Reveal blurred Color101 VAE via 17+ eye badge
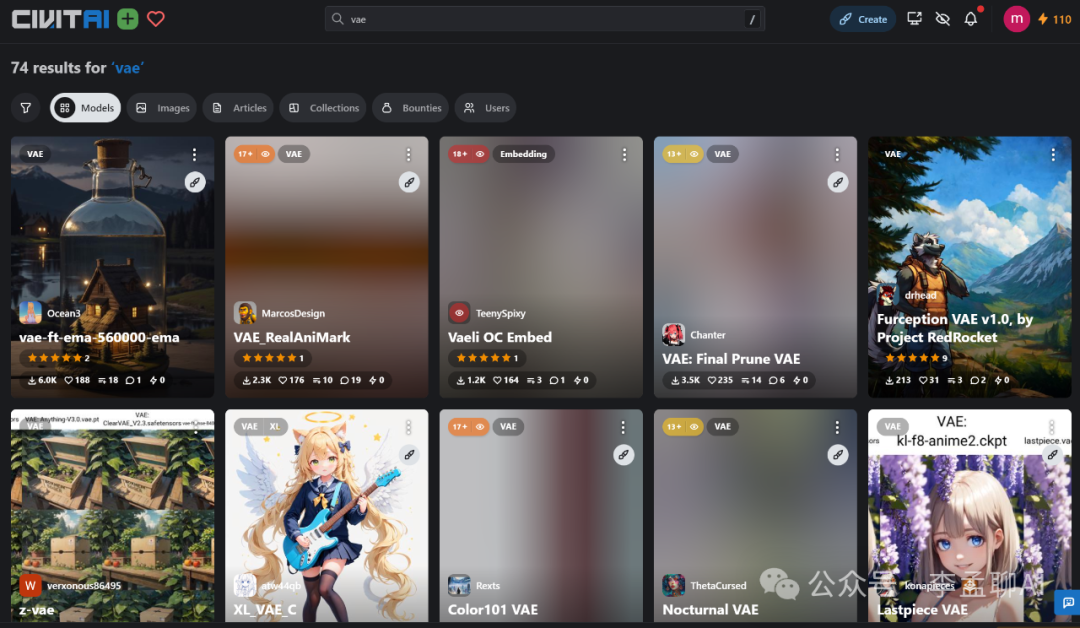1080x628 pixels. pyautogui.click(x=468, y=427)
